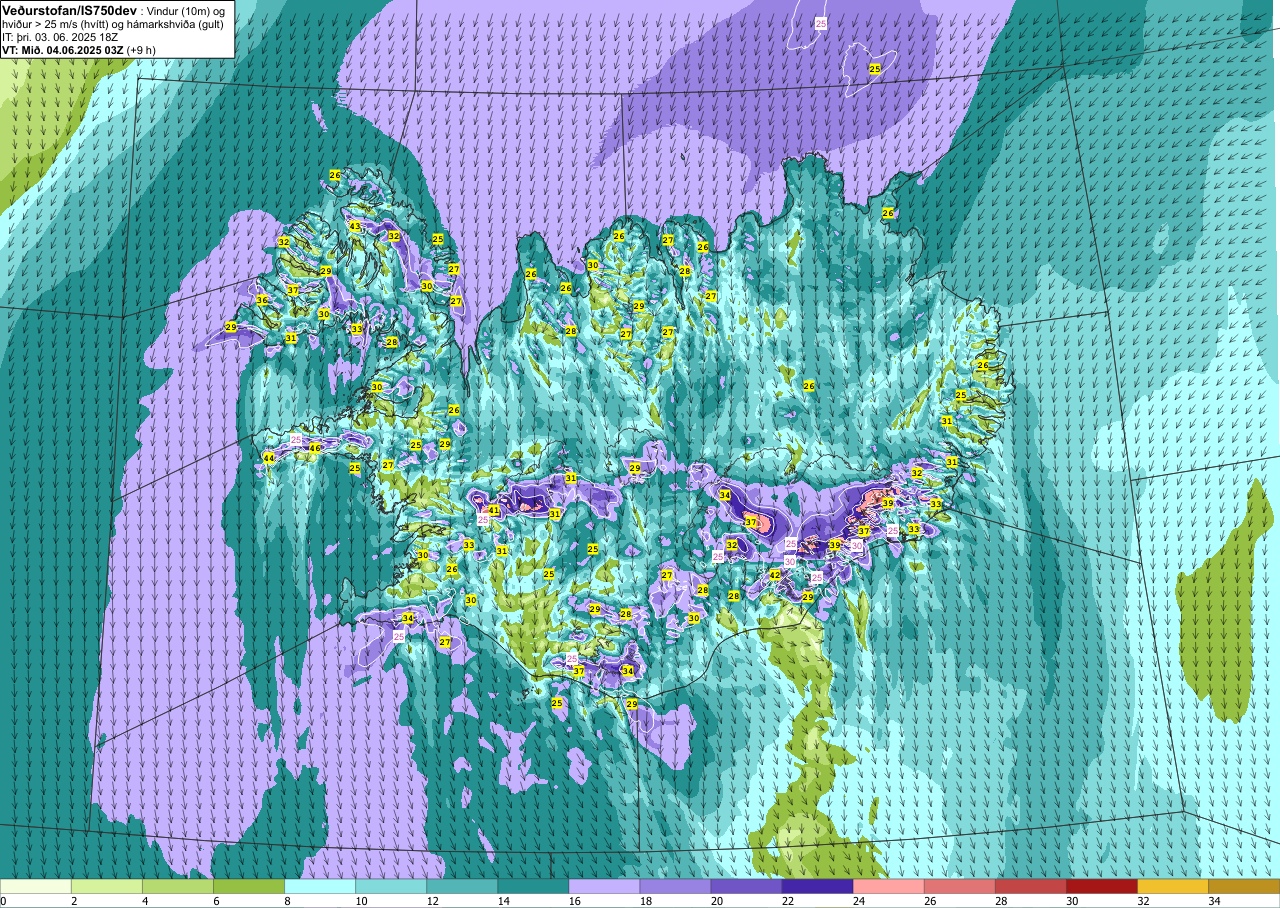Screen dimensions: 1280x908
Task: Click the yellow gust label 41
Action: [x=493, y=510]
